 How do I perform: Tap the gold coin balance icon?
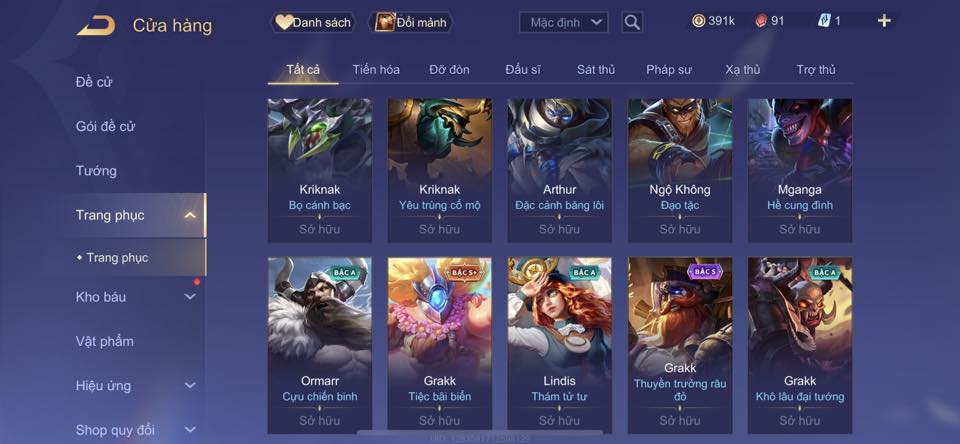pyautogui.click(x=698, y=21)
